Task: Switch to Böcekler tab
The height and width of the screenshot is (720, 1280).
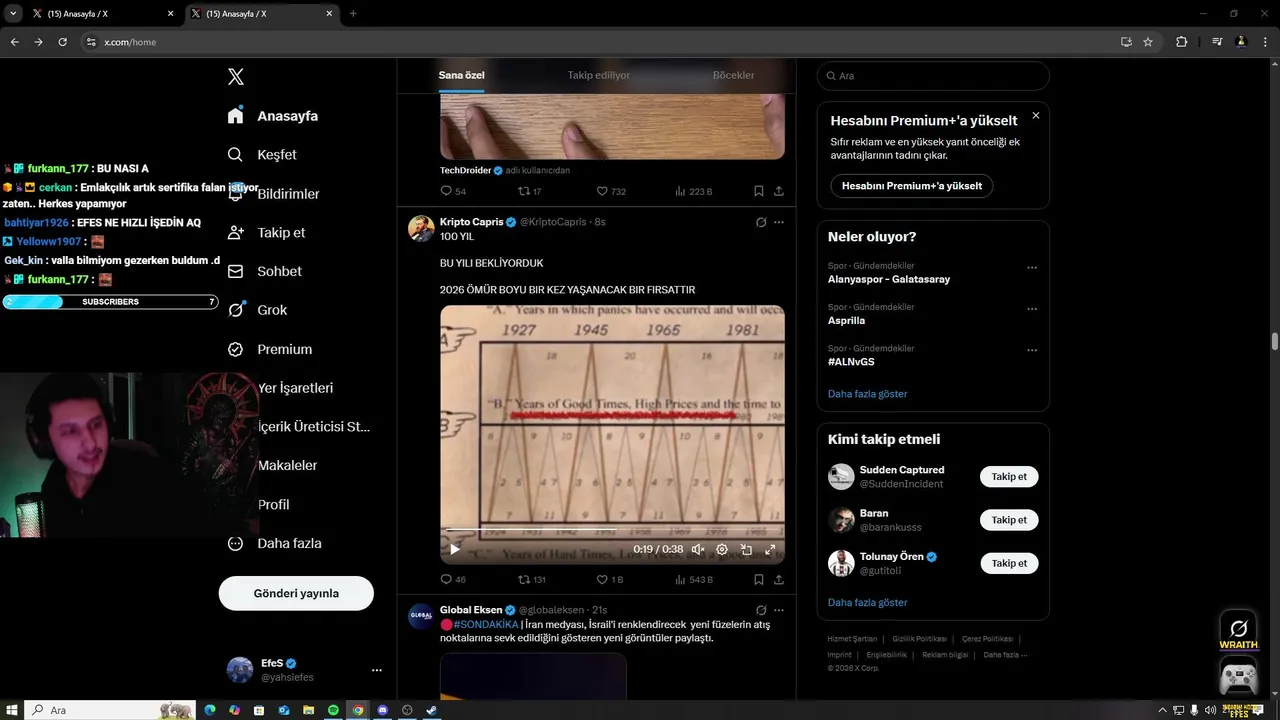Action: 733,76
